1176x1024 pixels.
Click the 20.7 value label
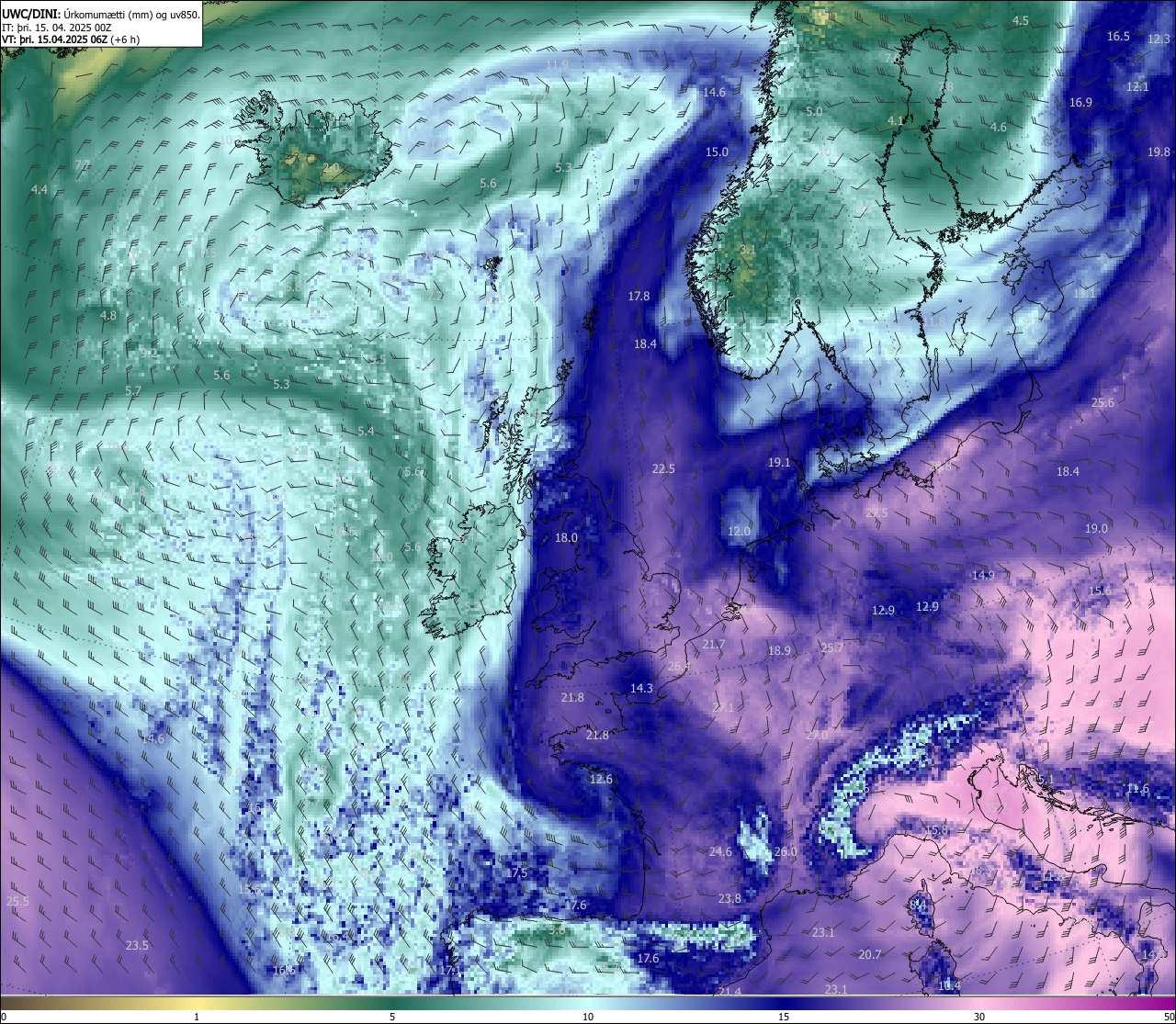coord(869,954)
